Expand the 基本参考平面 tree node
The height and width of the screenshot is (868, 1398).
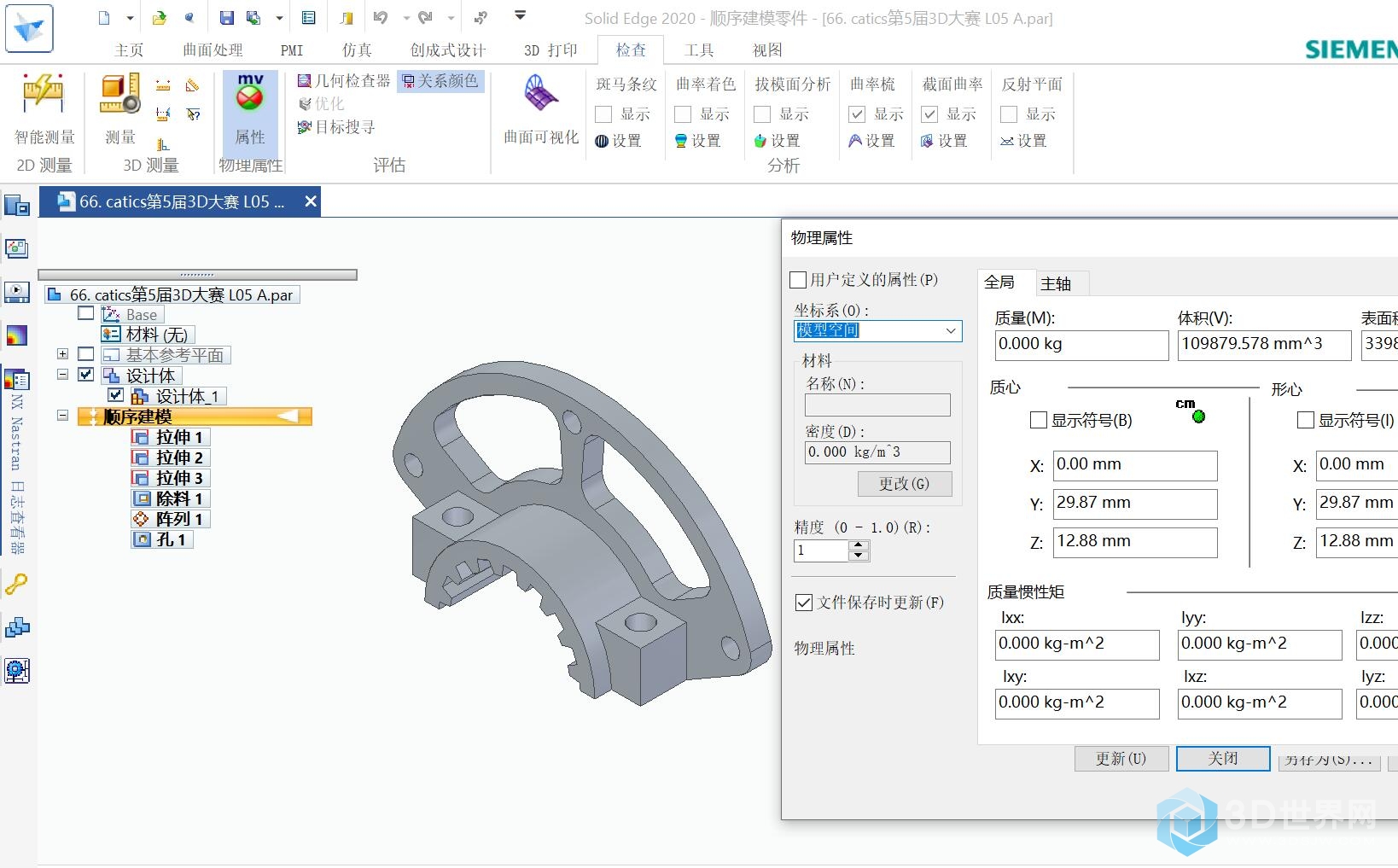pos(62,353)
